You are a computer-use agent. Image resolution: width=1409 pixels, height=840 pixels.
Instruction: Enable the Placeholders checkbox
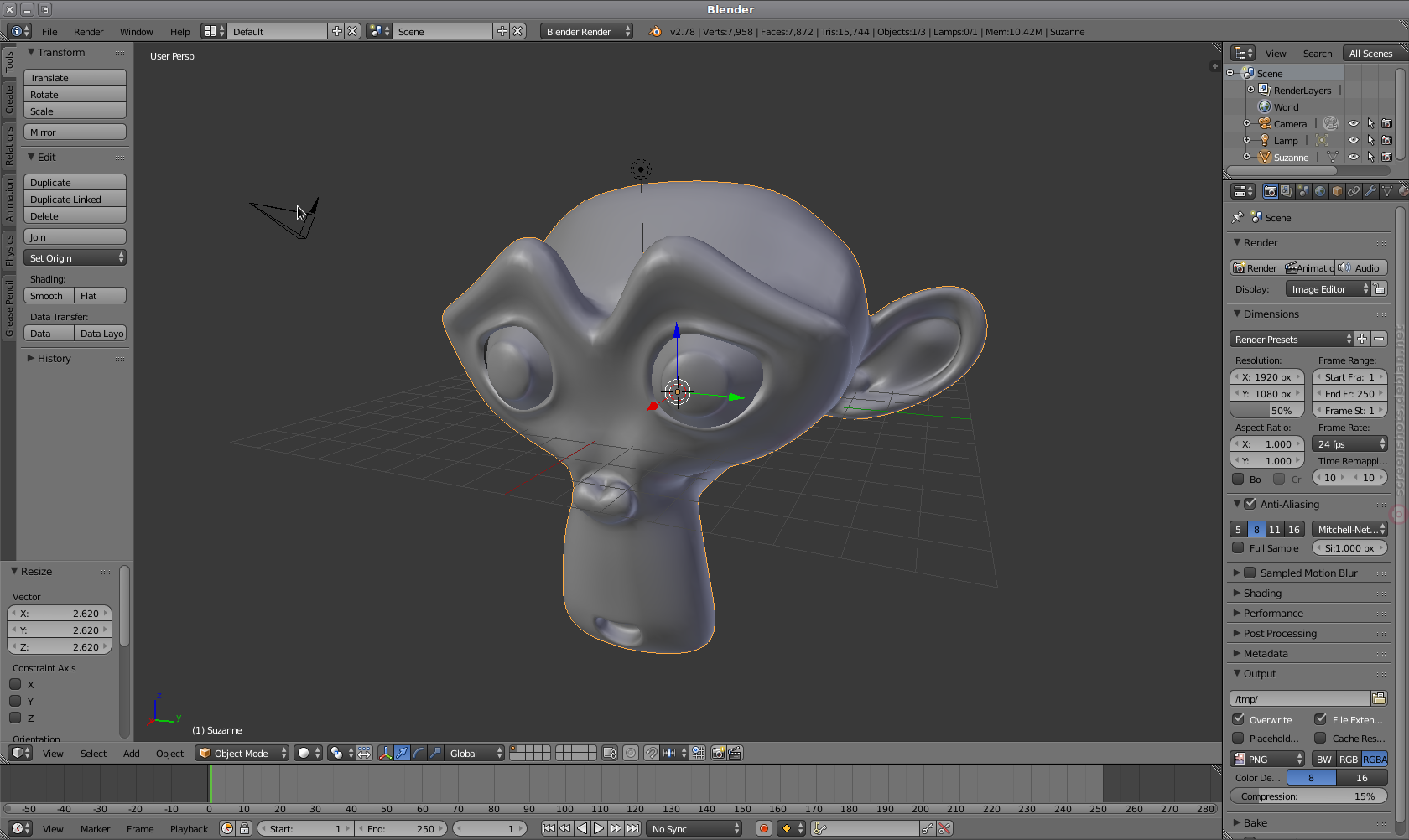point(1238,738)
